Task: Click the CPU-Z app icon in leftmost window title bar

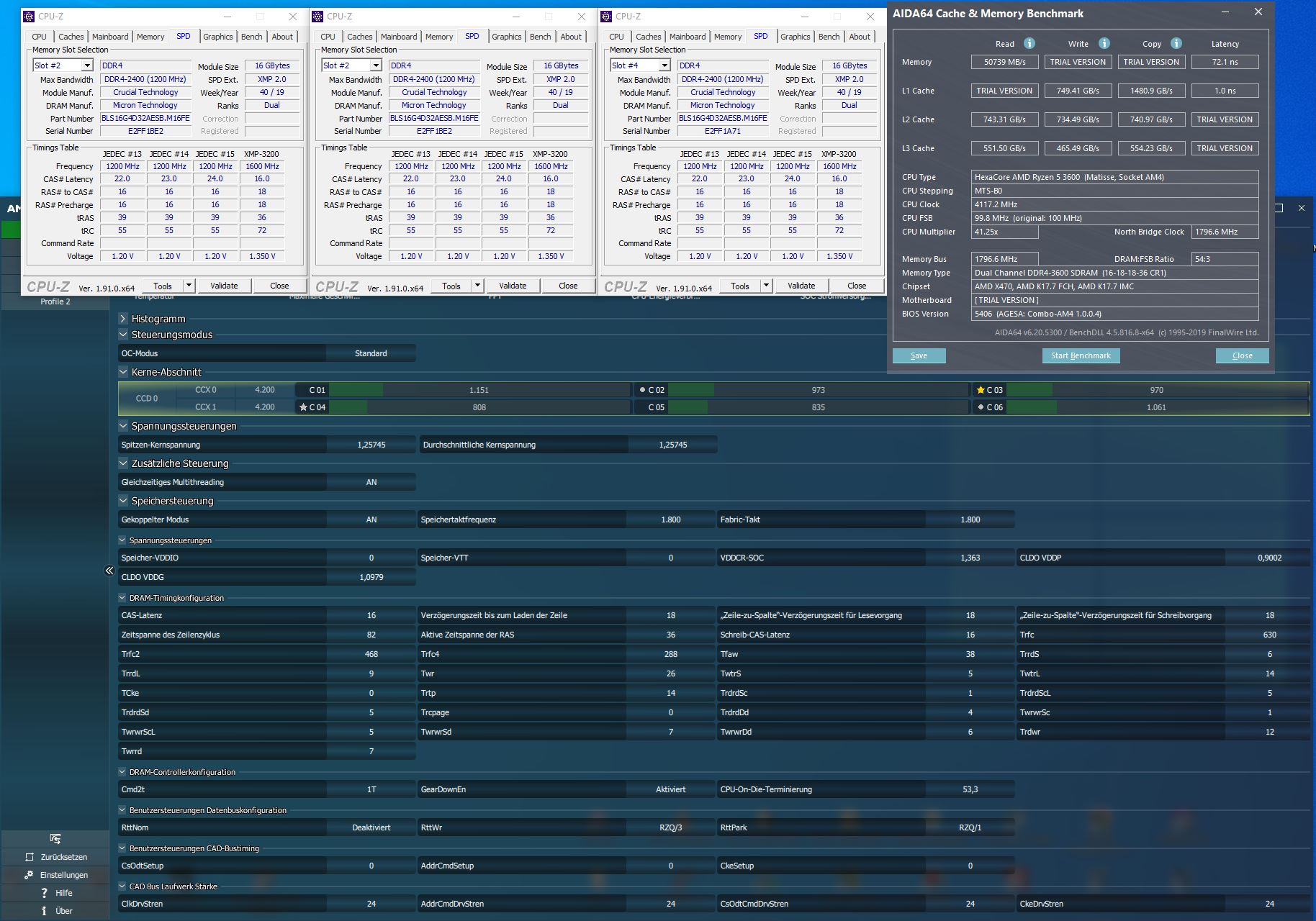Action: 30,16
